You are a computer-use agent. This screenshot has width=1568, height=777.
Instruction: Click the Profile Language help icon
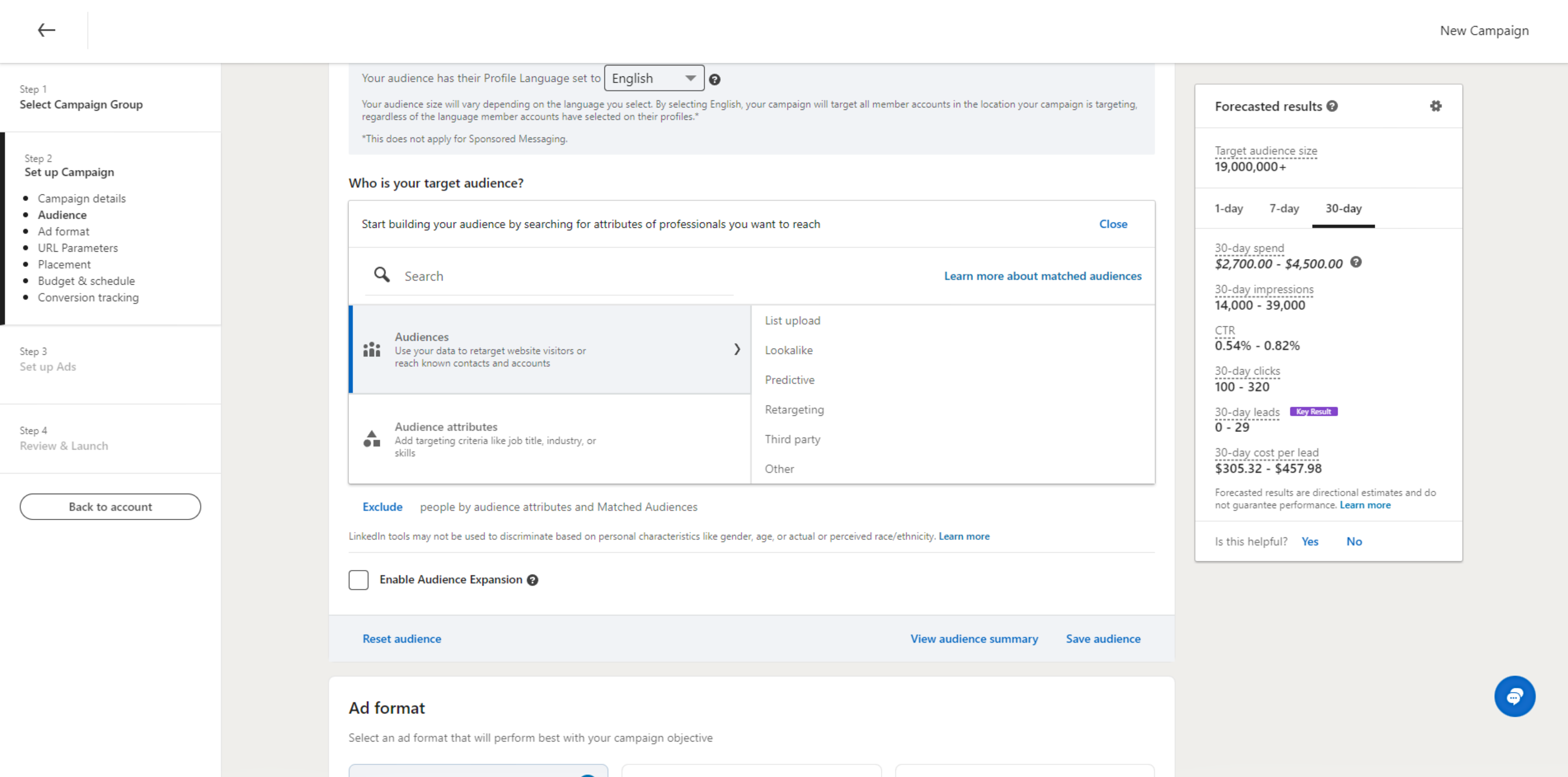715,79
